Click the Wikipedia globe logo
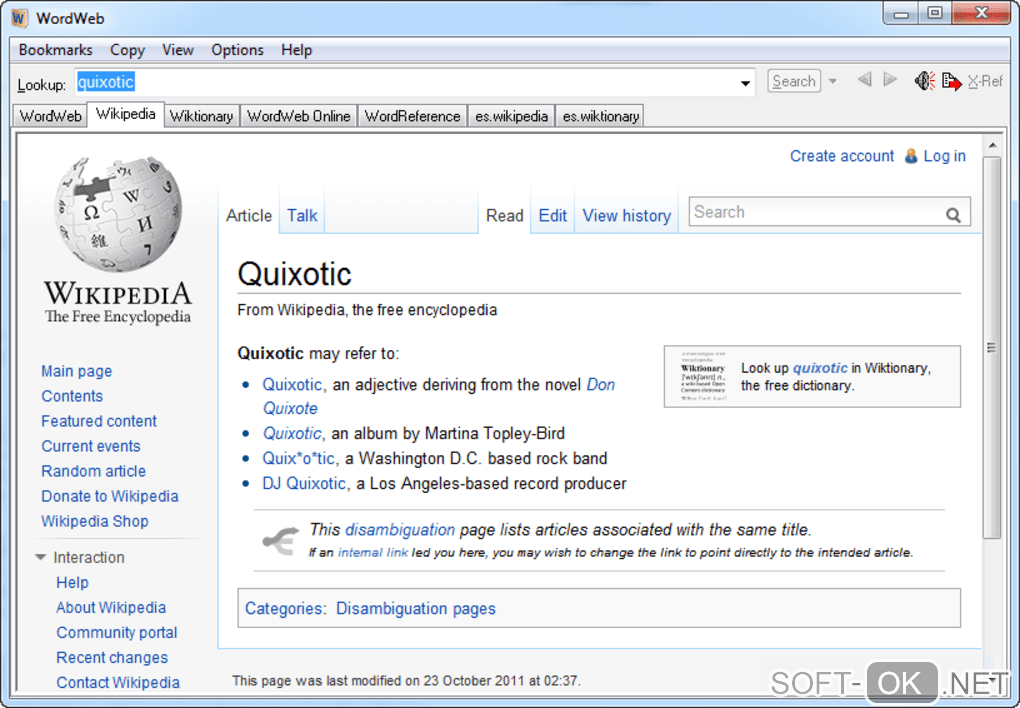1020x708 pixels. pyautogui.click(x=118, y=213)
